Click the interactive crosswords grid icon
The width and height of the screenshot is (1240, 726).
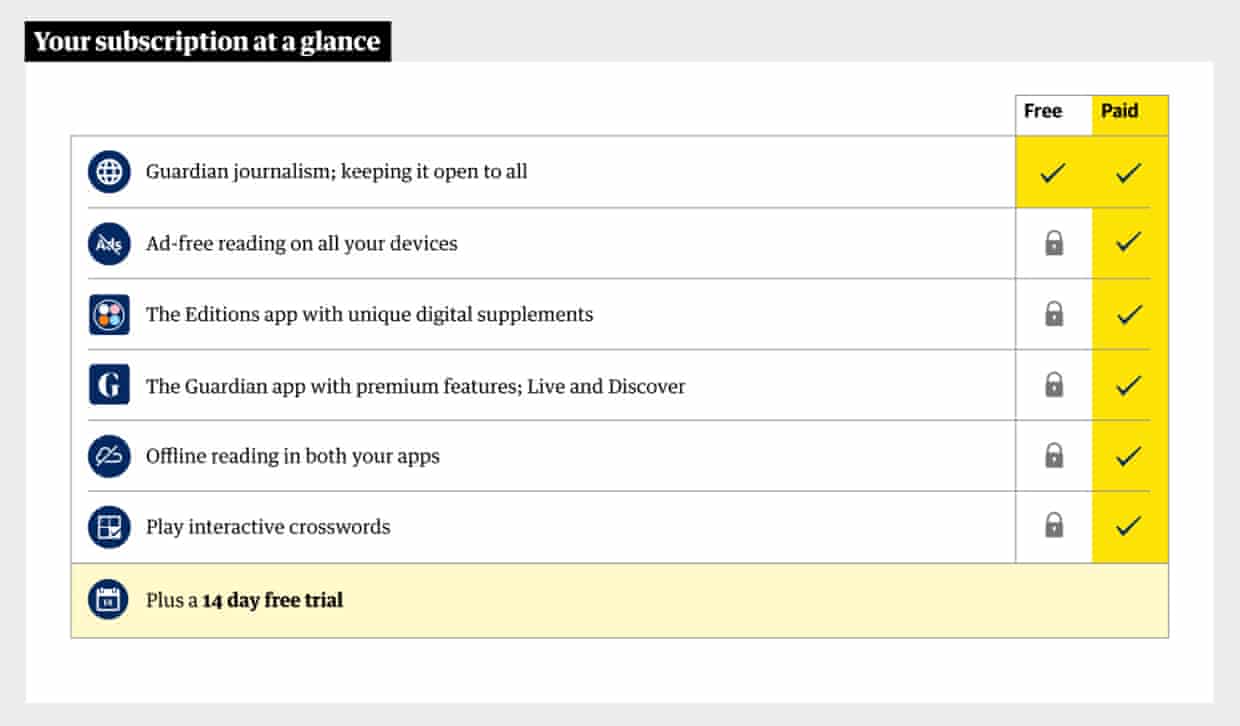pyautogui.click(x=109, y=527)
